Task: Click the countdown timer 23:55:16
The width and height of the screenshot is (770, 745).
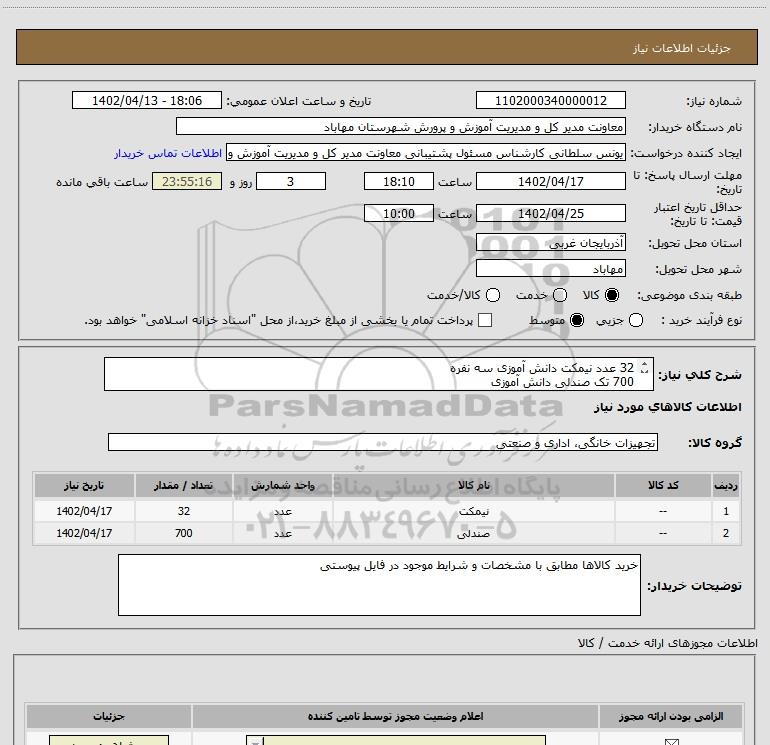Action: pos(187,181)
